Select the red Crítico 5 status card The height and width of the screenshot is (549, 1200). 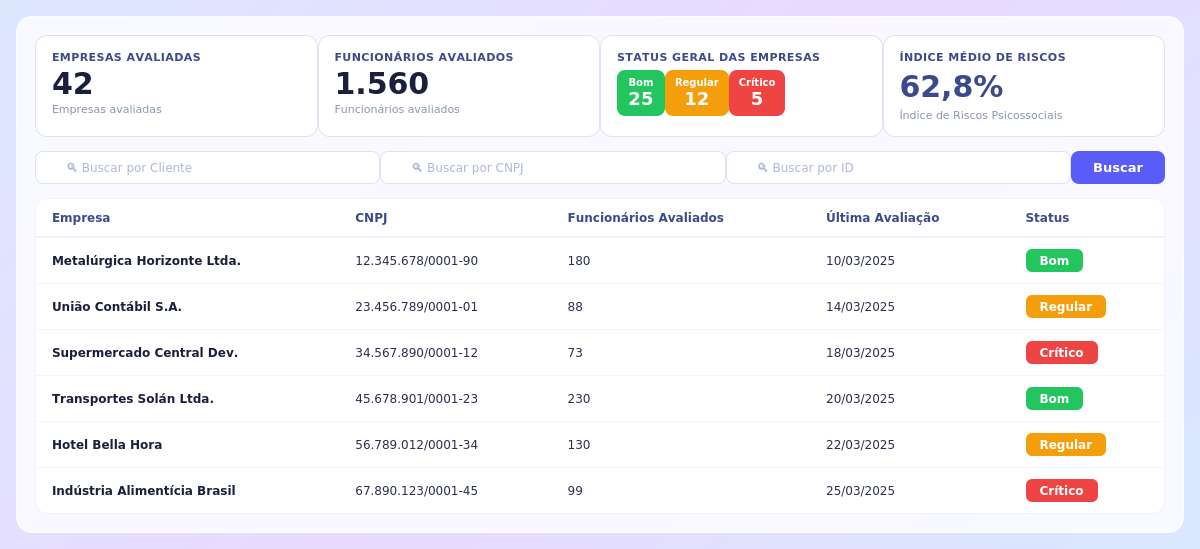[x=757, y=93]
